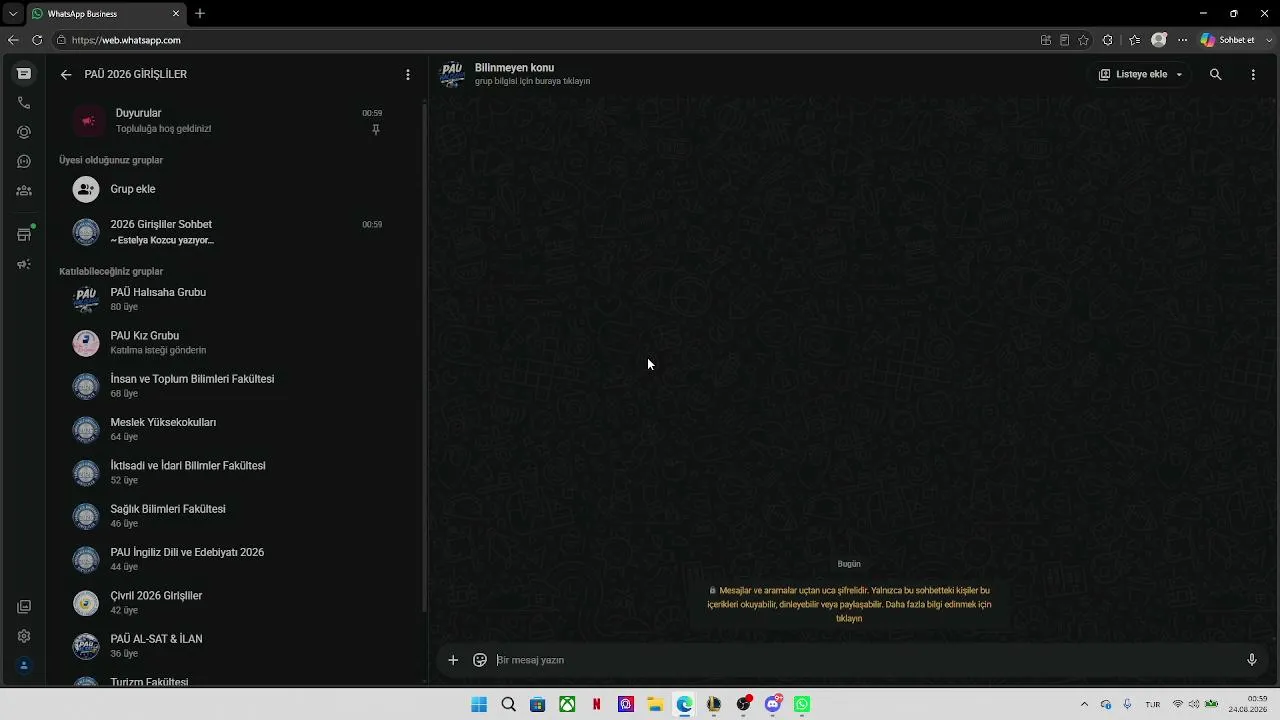Open the community options three-dot menu
This screenshot has width=1280, height=720.
pyautogui.click(x=408, y=75)
